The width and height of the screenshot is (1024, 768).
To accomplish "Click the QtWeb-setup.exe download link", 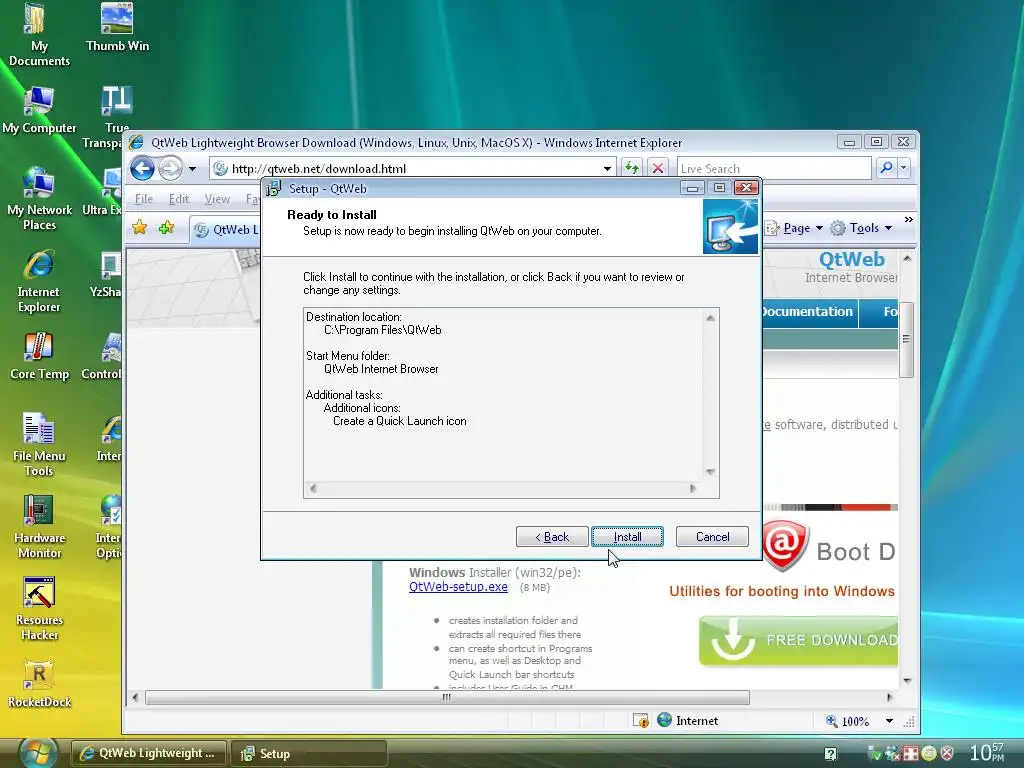I will click(x=458, y=586).
